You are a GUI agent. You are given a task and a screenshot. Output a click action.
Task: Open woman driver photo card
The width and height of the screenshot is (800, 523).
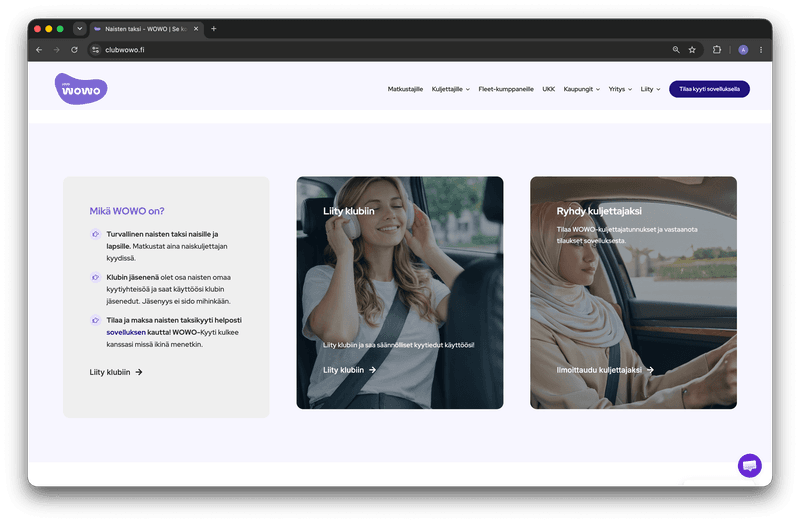(633, 292)
